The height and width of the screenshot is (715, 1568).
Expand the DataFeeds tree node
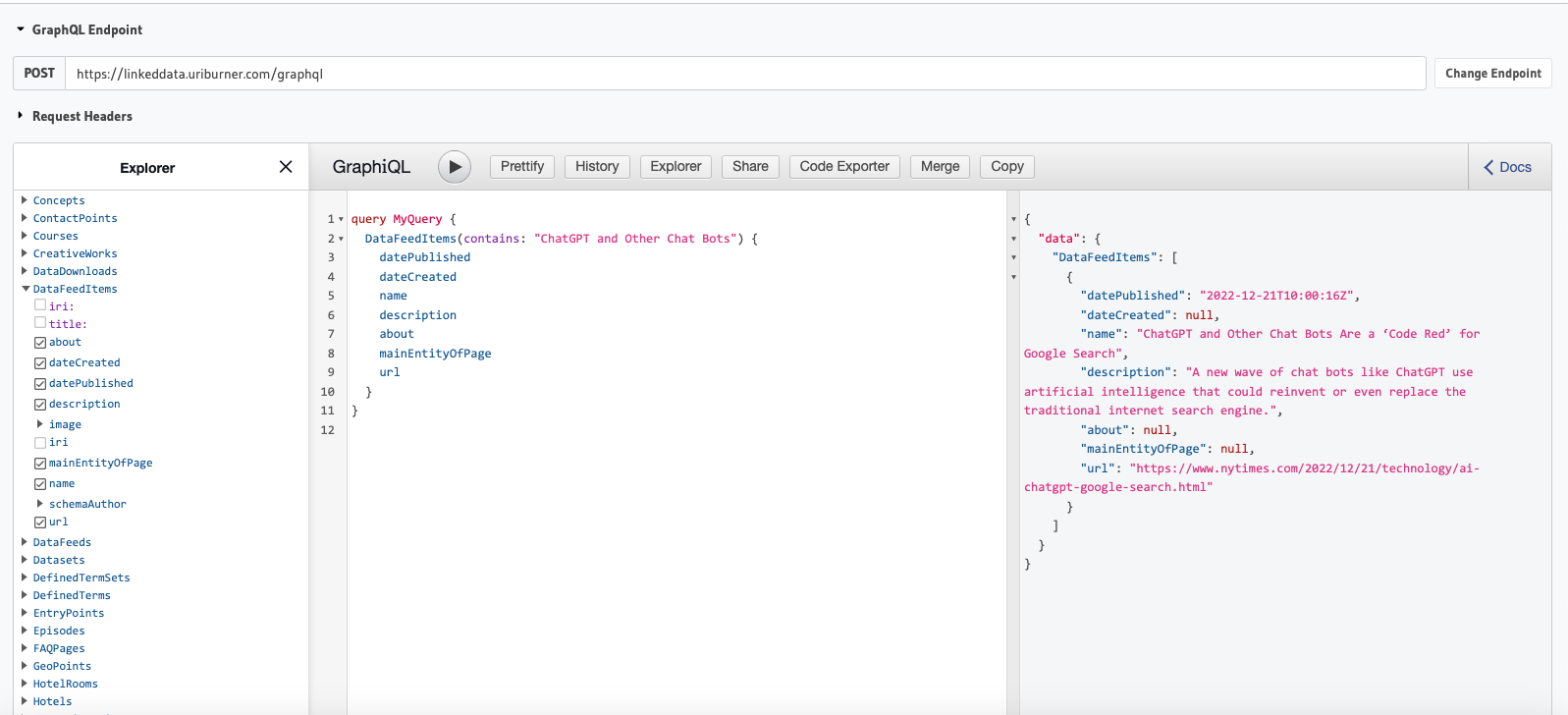tap(25, 542)
